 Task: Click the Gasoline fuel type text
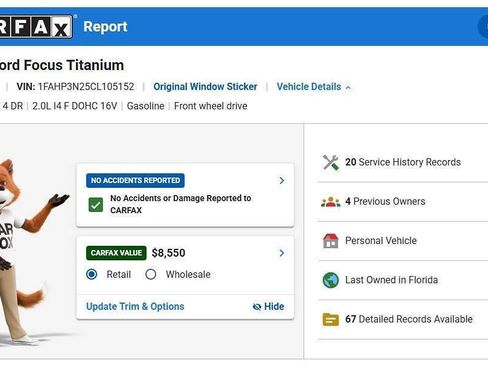(x=146, y=106)
